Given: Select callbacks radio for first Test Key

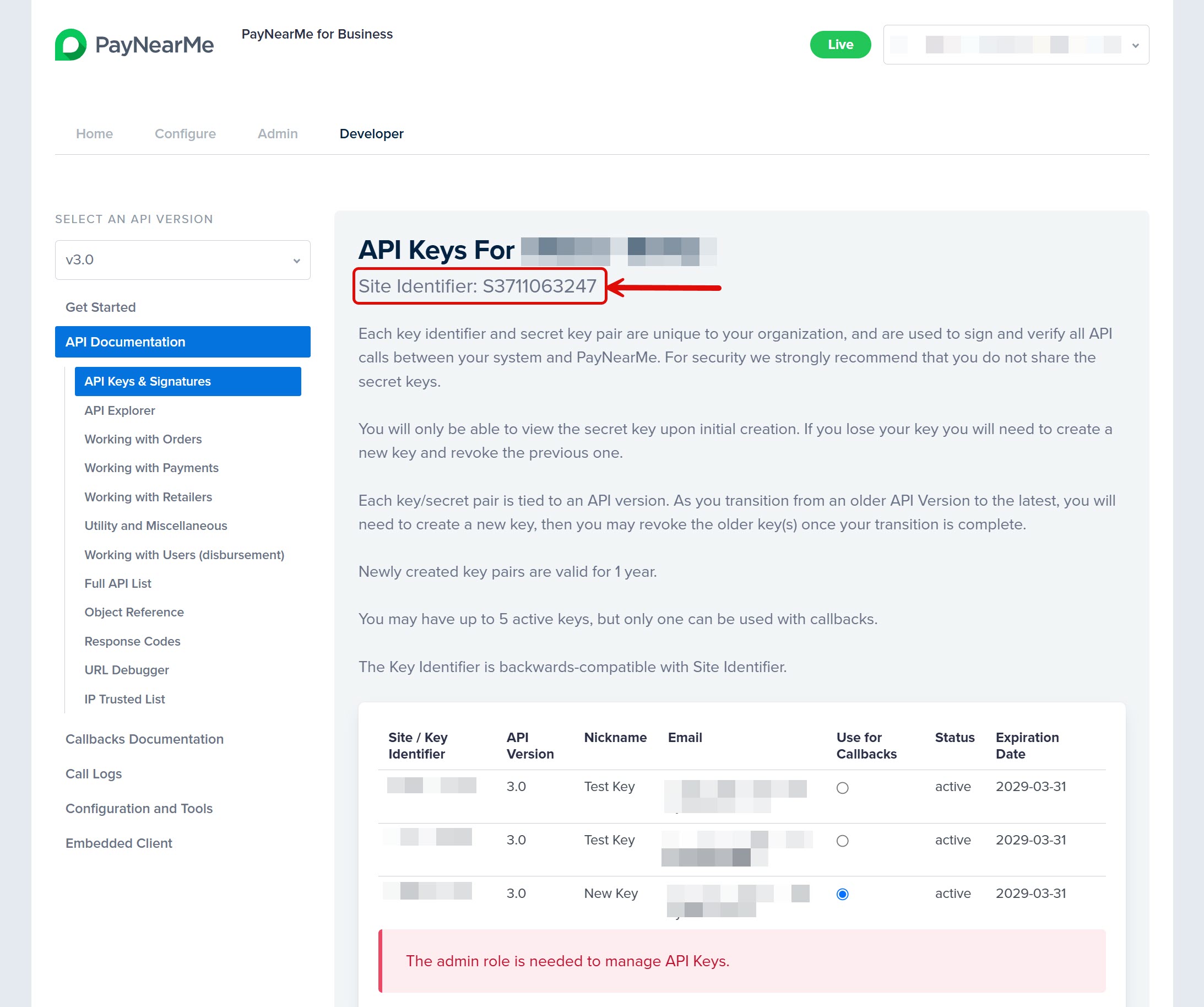Looking at the screenshot, I should (842, 788).
